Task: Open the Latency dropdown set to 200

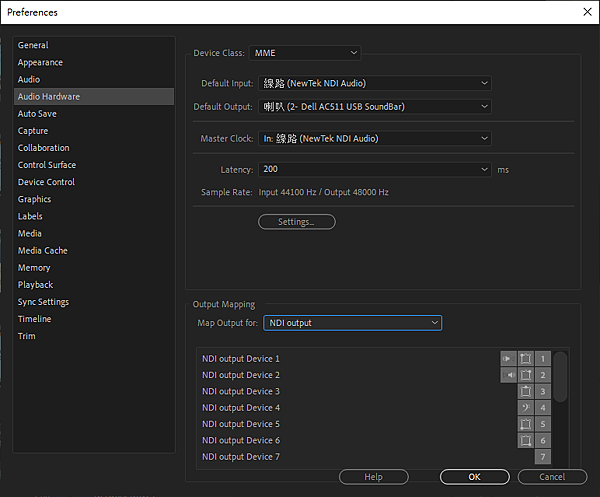Action: coord(375,170)
